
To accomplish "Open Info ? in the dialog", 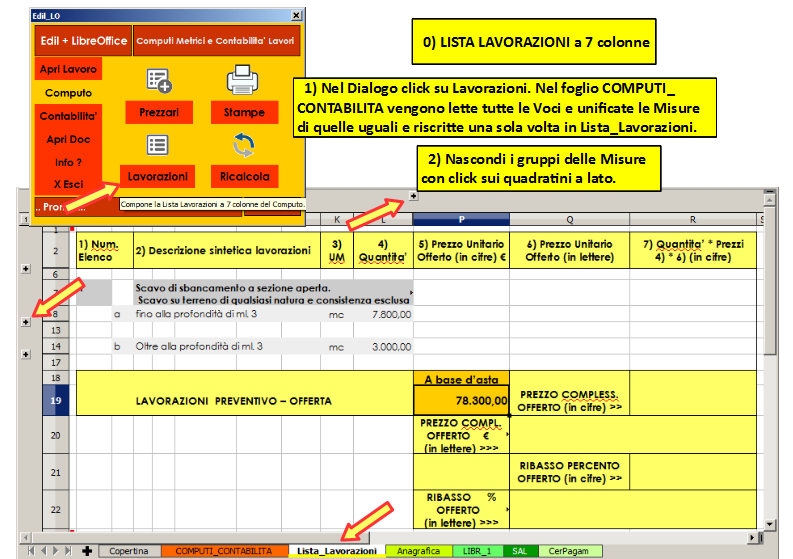I will tap(68, 162).
